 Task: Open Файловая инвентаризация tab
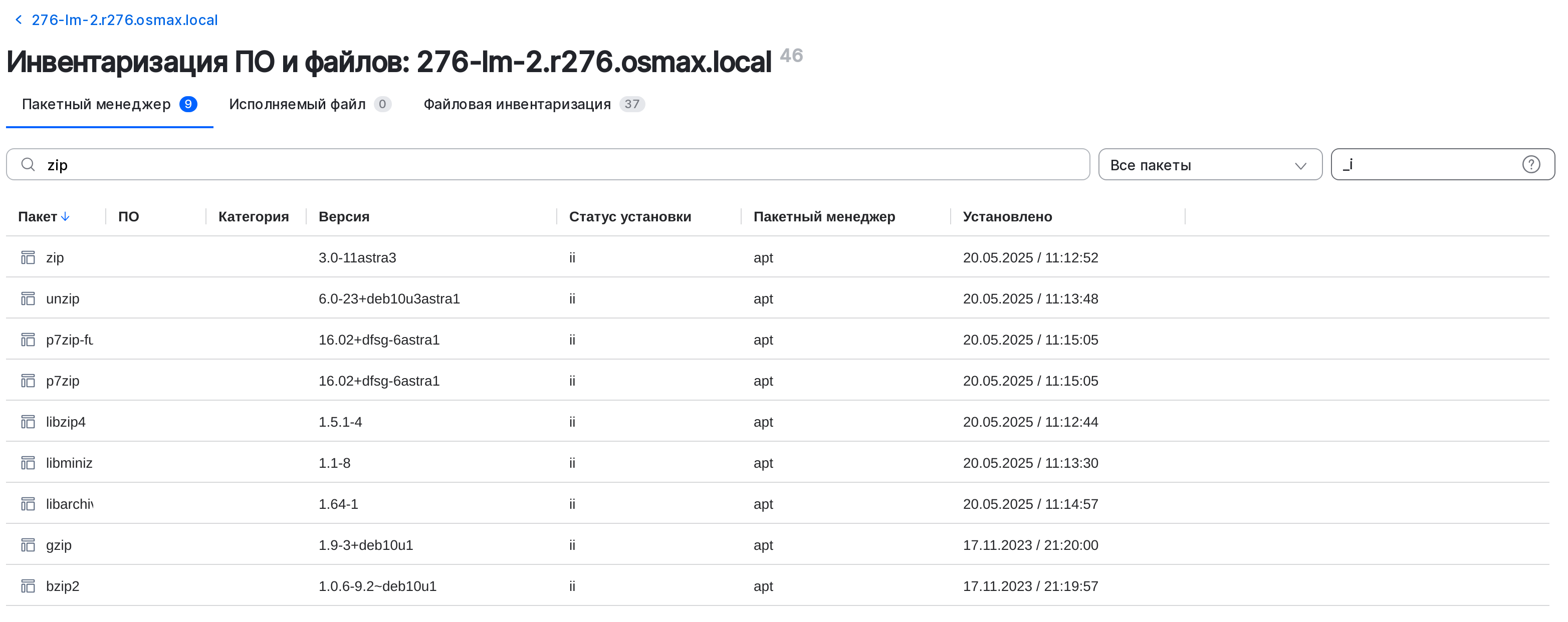click(x=517, y=104)
